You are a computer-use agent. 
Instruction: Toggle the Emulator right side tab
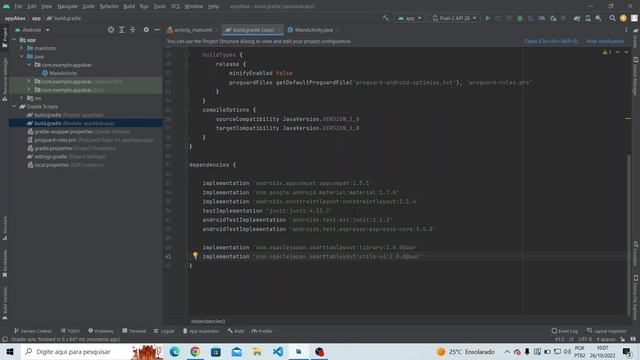coord(636,254)
